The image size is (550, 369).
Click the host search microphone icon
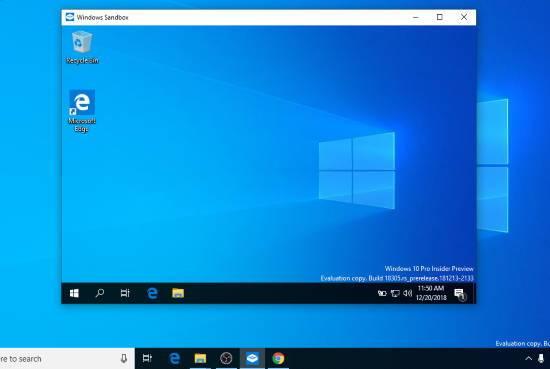[x=123, y=358]
